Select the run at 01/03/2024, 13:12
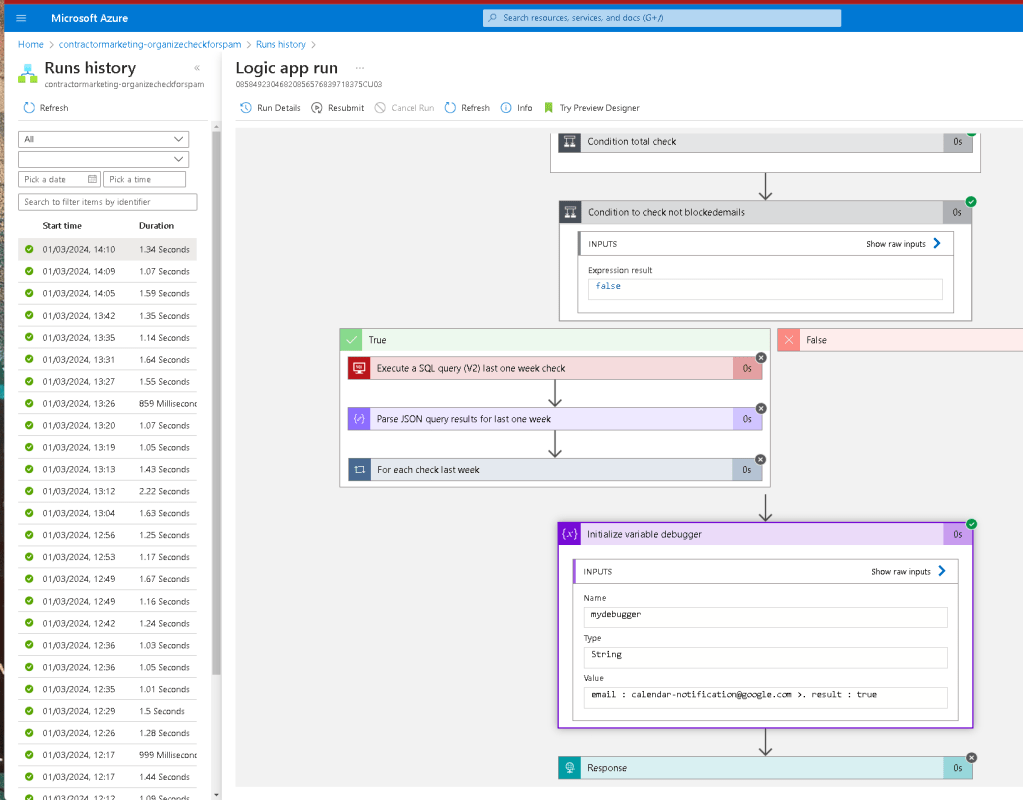Screen dimensions: 1023x800 pyautogui.click(x=108, y=491)
